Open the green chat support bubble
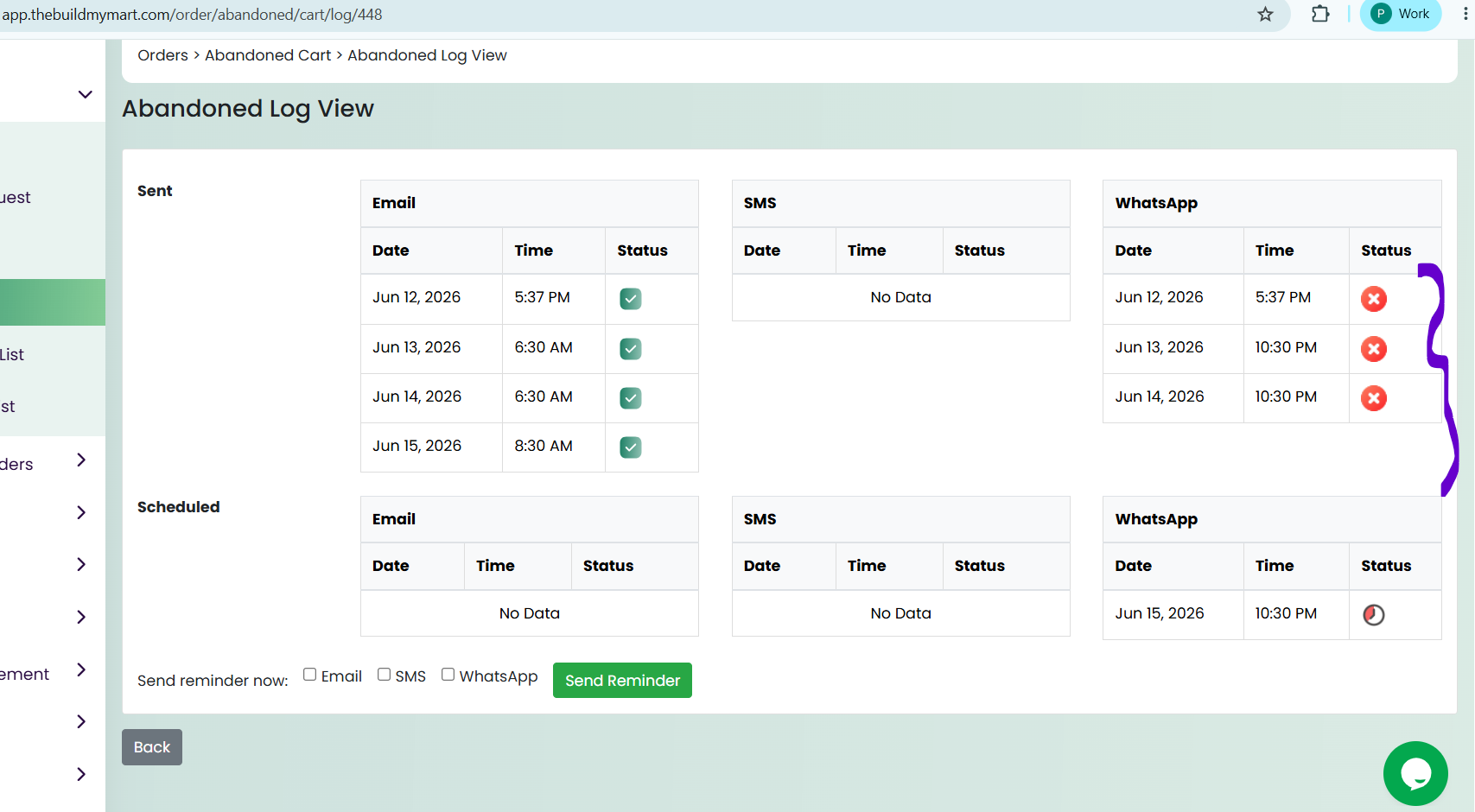Viewport: 1475px width, 812px height. pyautogui.click(x=1415, y=773)
